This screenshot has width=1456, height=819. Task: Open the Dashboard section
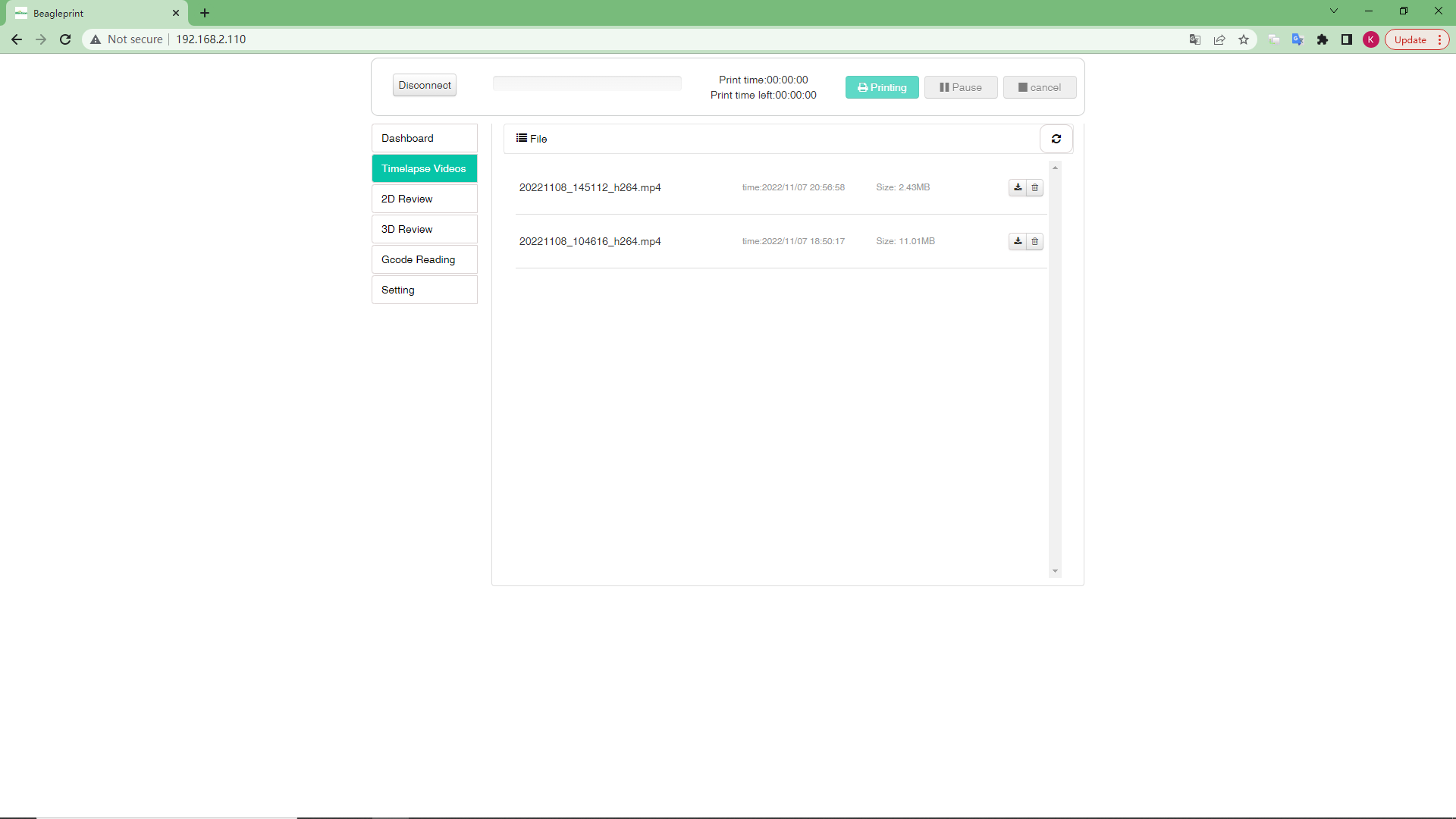(424, 138)
